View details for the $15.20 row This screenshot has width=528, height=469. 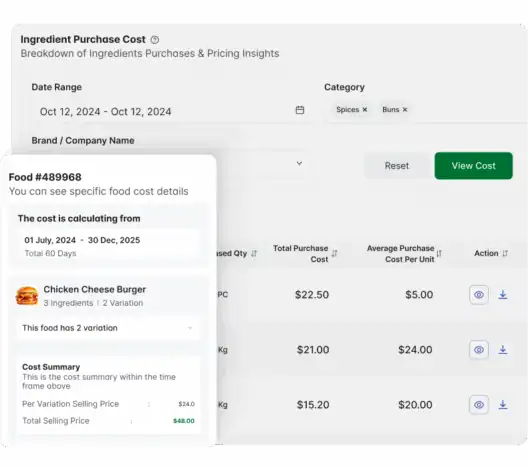479,405
